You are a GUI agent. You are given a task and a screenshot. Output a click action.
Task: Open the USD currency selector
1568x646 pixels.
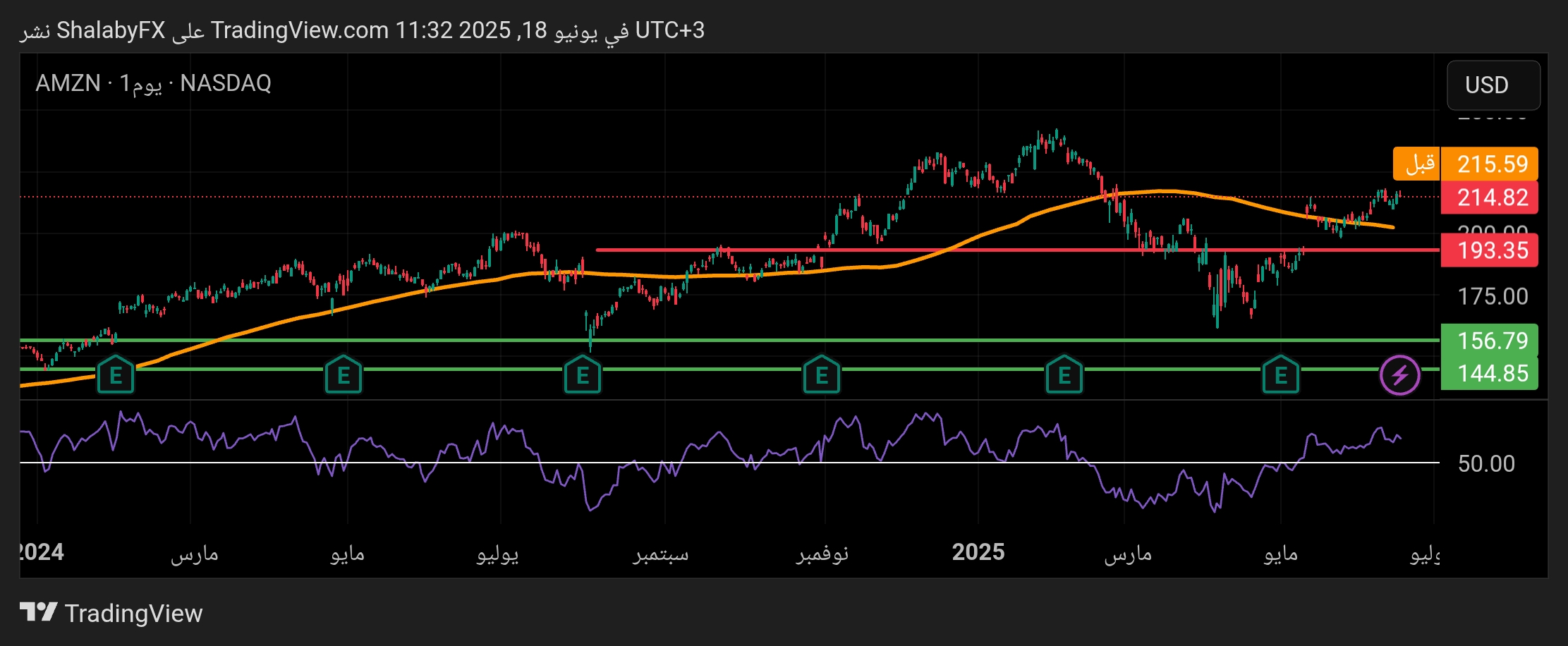(1493, 85)
